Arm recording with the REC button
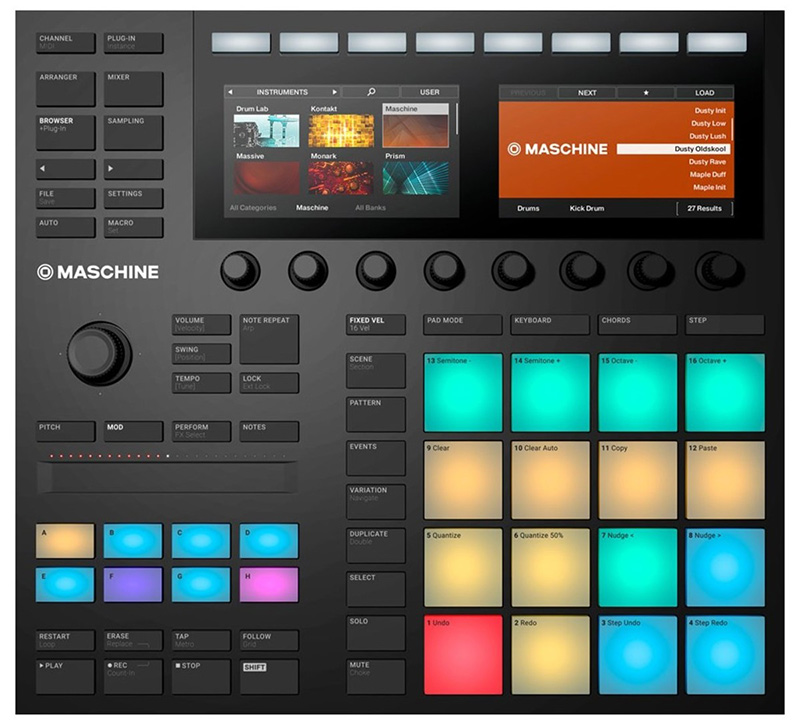800x723 pixels. pyautogui.click(x=133, y=676)
